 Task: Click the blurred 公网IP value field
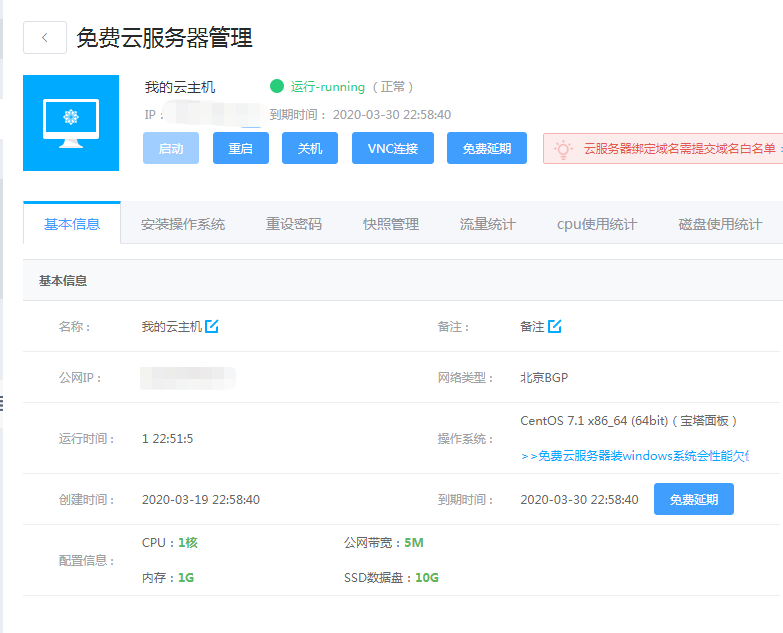tap(188, 378)
